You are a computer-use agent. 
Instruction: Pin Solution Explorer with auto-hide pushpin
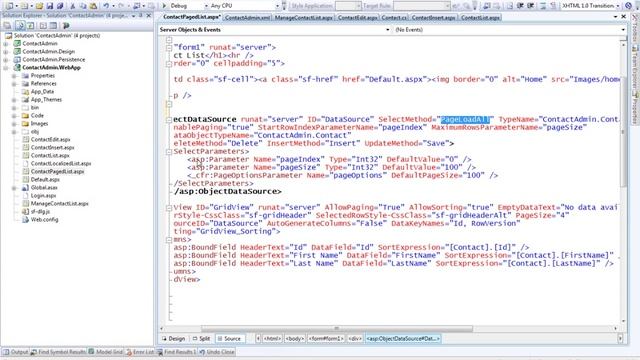(x=141, y=16)
